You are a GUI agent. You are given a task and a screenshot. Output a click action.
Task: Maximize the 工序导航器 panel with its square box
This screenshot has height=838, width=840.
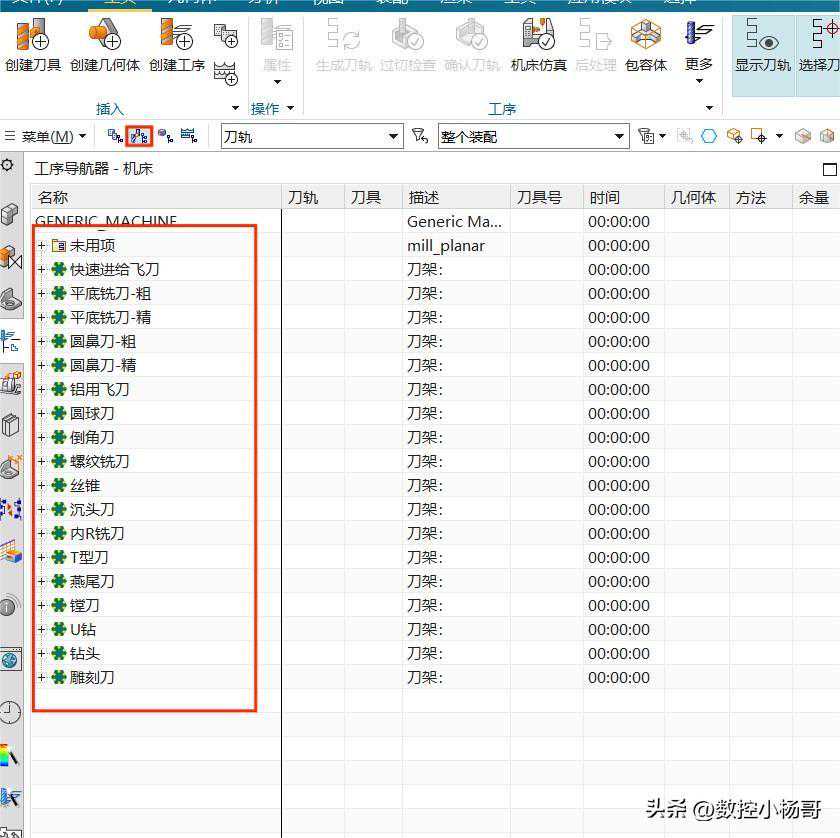(x=828, y=169)
